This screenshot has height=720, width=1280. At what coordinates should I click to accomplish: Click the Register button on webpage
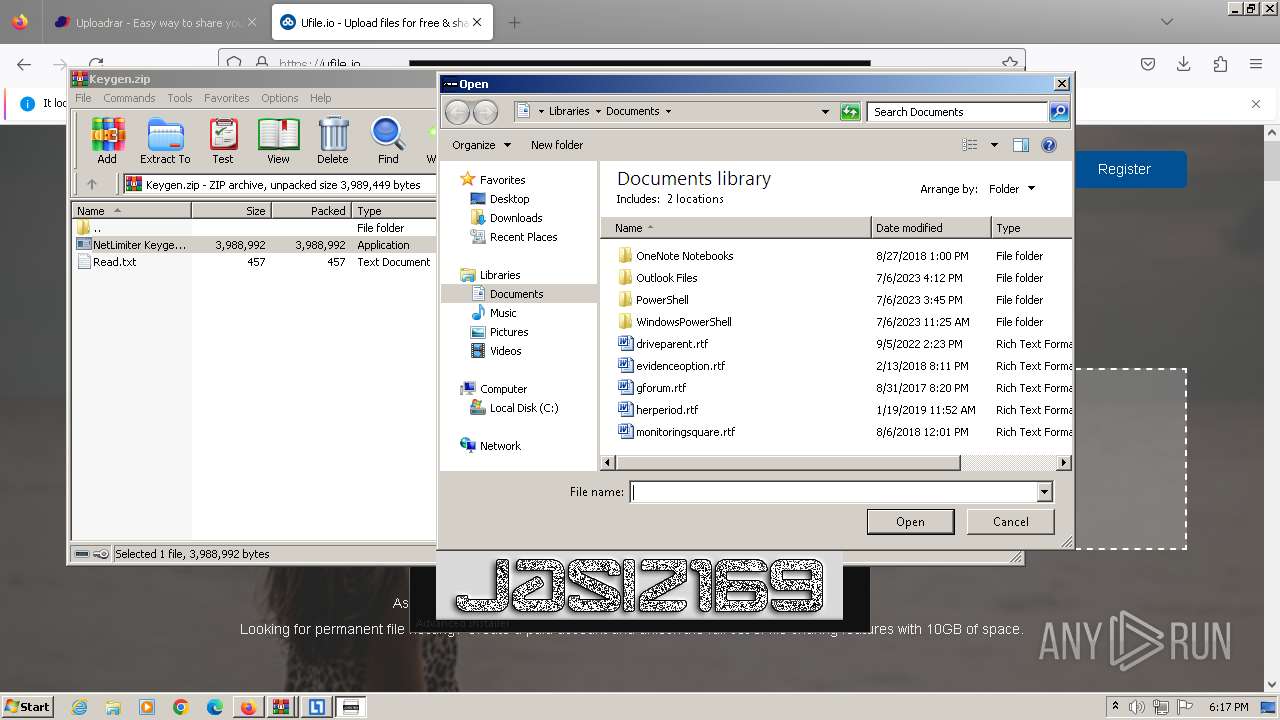[x=1124, y=169]
